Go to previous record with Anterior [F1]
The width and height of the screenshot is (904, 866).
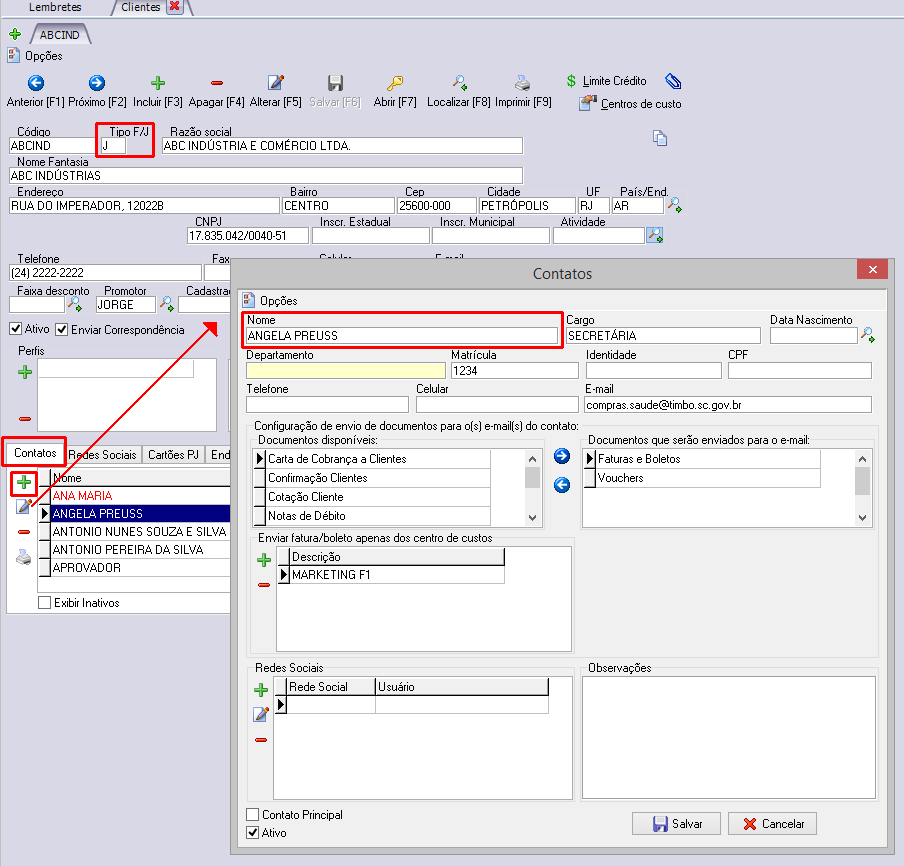pyautogui.click(x=35, y=91)
